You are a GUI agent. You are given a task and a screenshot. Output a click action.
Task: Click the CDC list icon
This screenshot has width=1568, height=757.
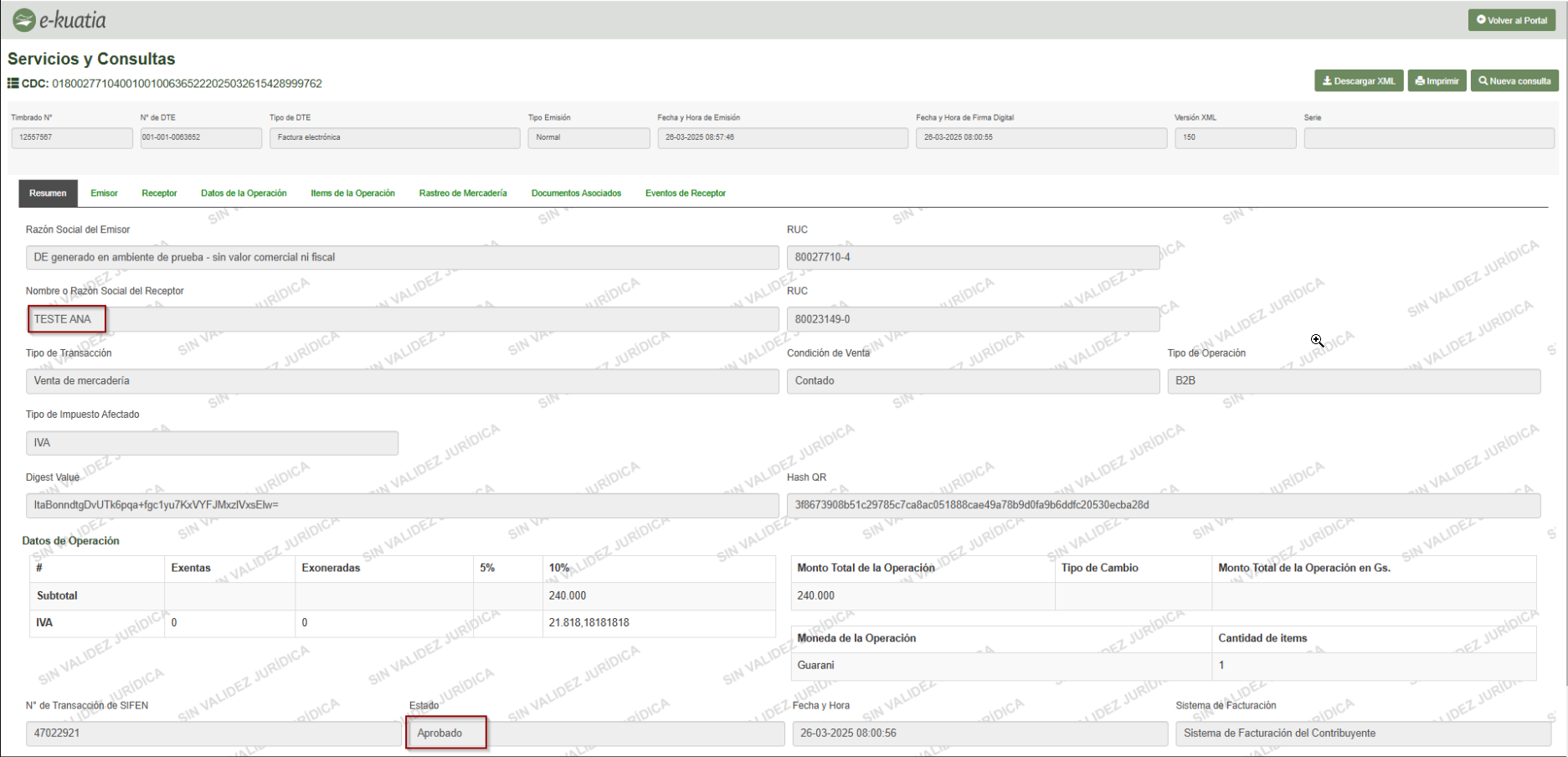coord(13,84)
